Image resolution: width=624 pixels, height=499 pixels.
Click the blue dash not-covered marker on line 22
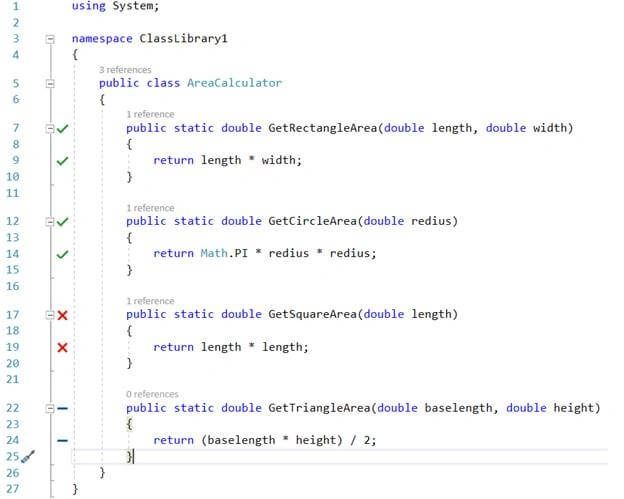click(62, 408)
